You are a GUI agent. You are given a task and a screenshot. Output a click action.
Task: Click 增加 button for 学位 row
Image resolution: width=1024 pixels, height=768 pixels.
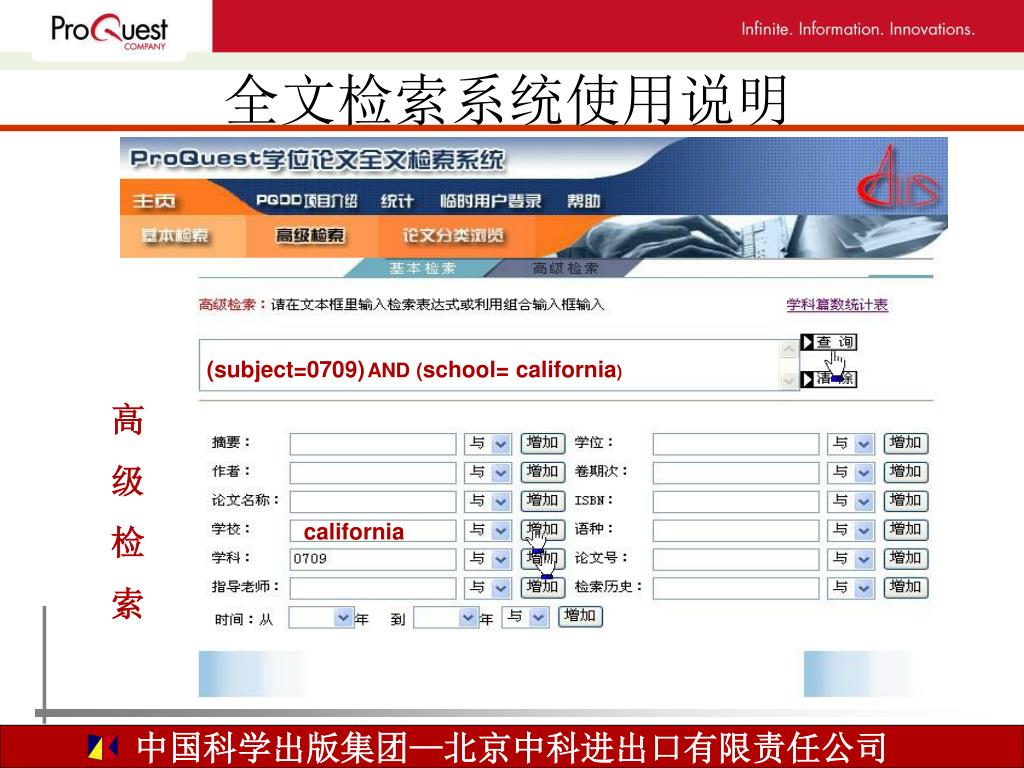pos(906,443)
